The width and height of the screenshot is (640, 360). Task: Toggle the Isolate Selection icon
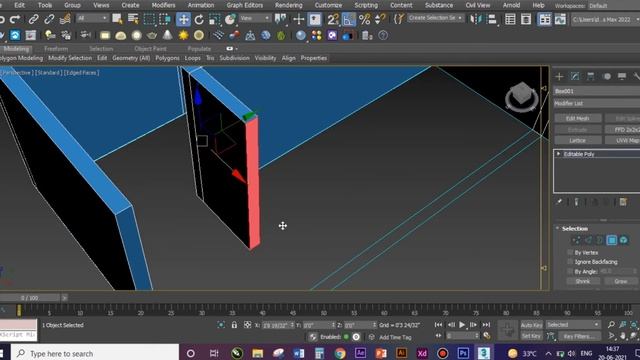coord(221,325)
